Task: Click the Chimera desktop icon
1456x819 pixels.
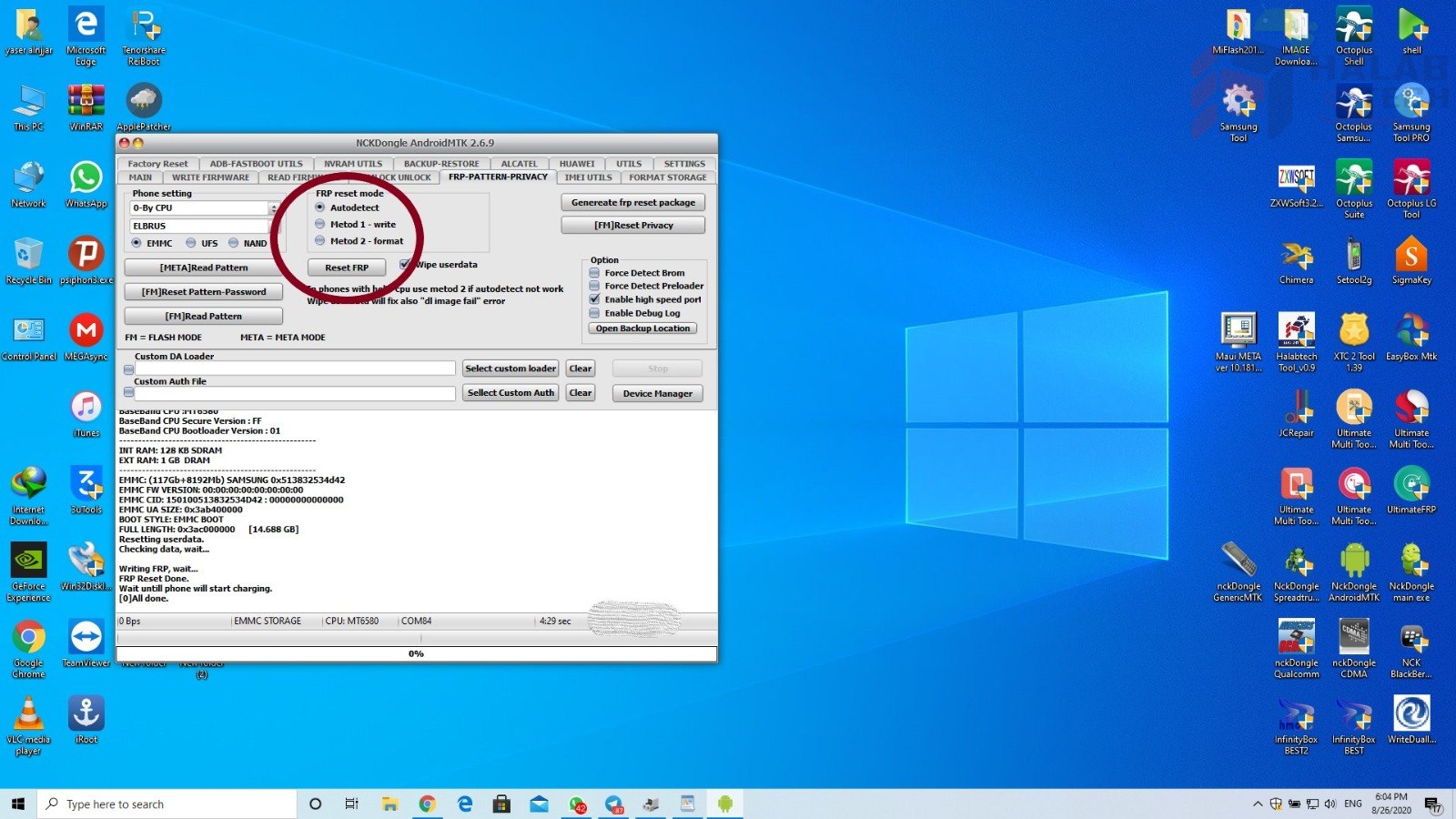Action: [x=1296, y=260]
